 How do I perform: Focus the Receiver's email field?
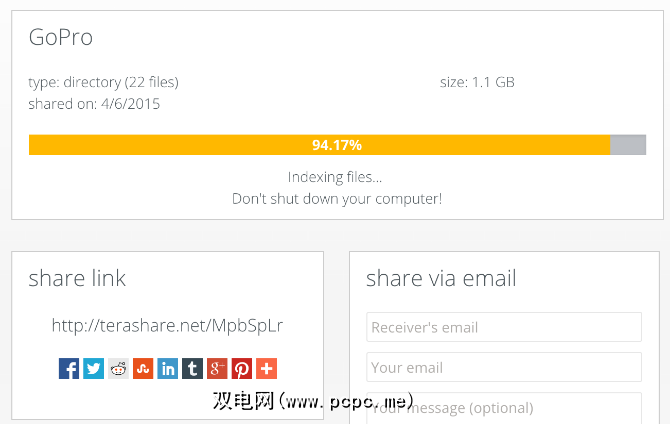click(x=503, y=327)
